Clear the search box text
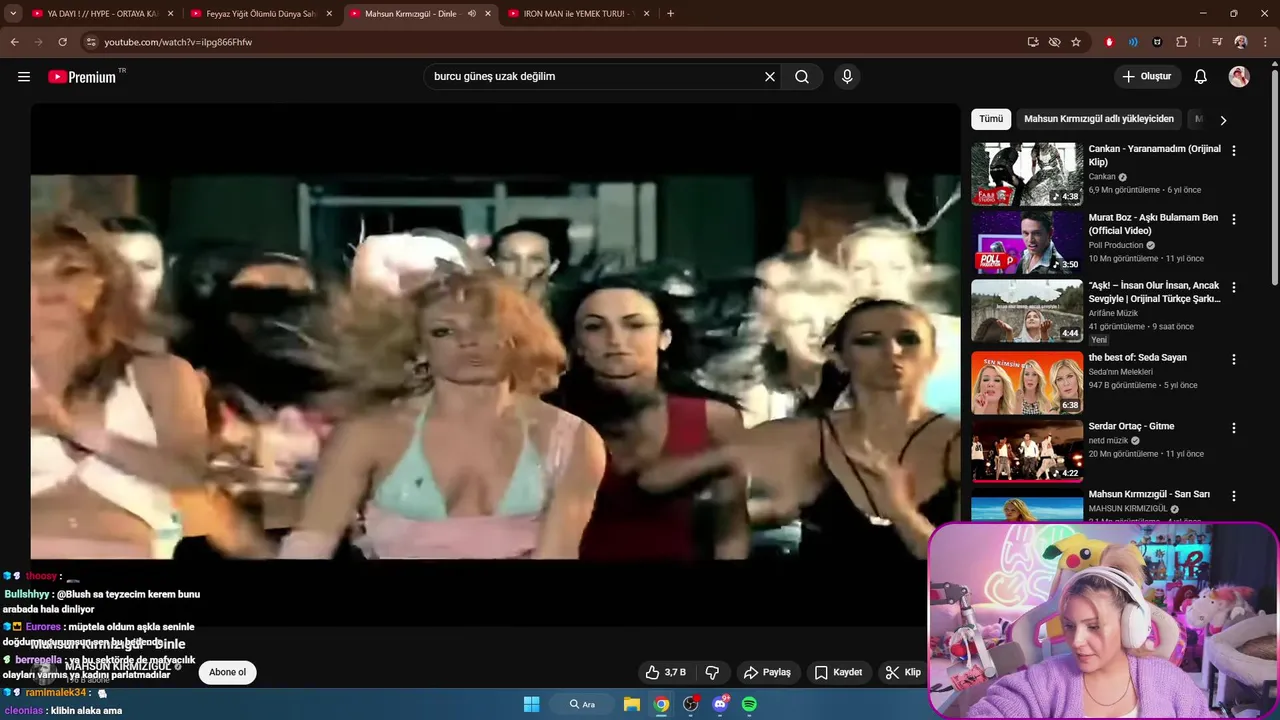The image size is (1280, 720). tap(770, 77)
